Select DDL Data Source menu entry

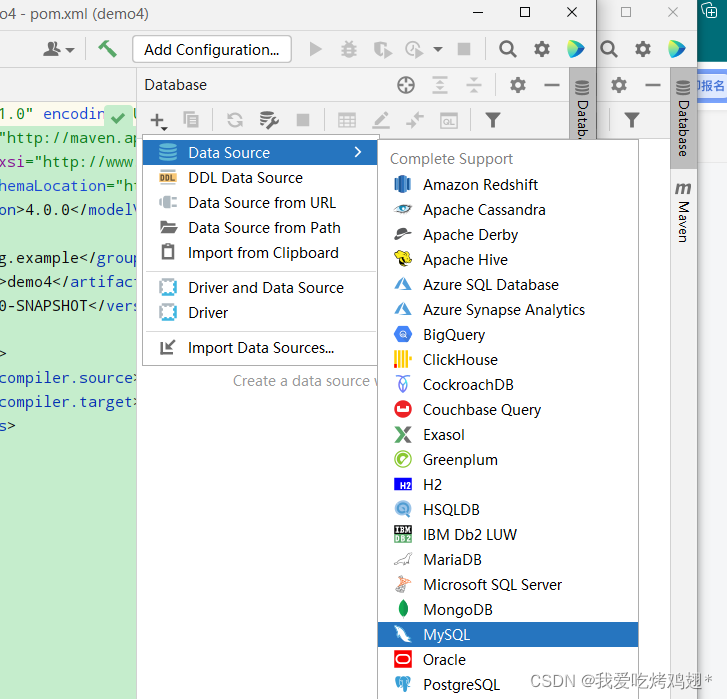pyautogui.click(x=260, y=178)
